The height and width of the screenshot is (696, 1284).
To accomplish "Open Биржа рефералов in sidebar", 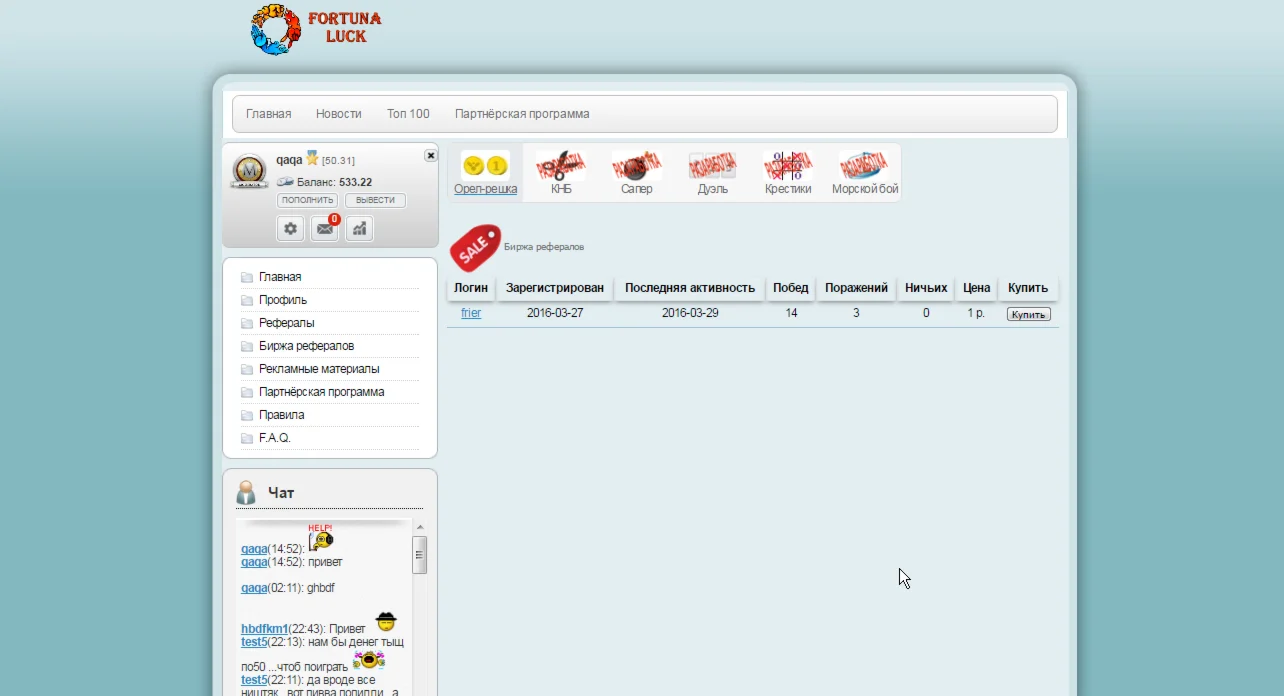I will pos(306,346).
